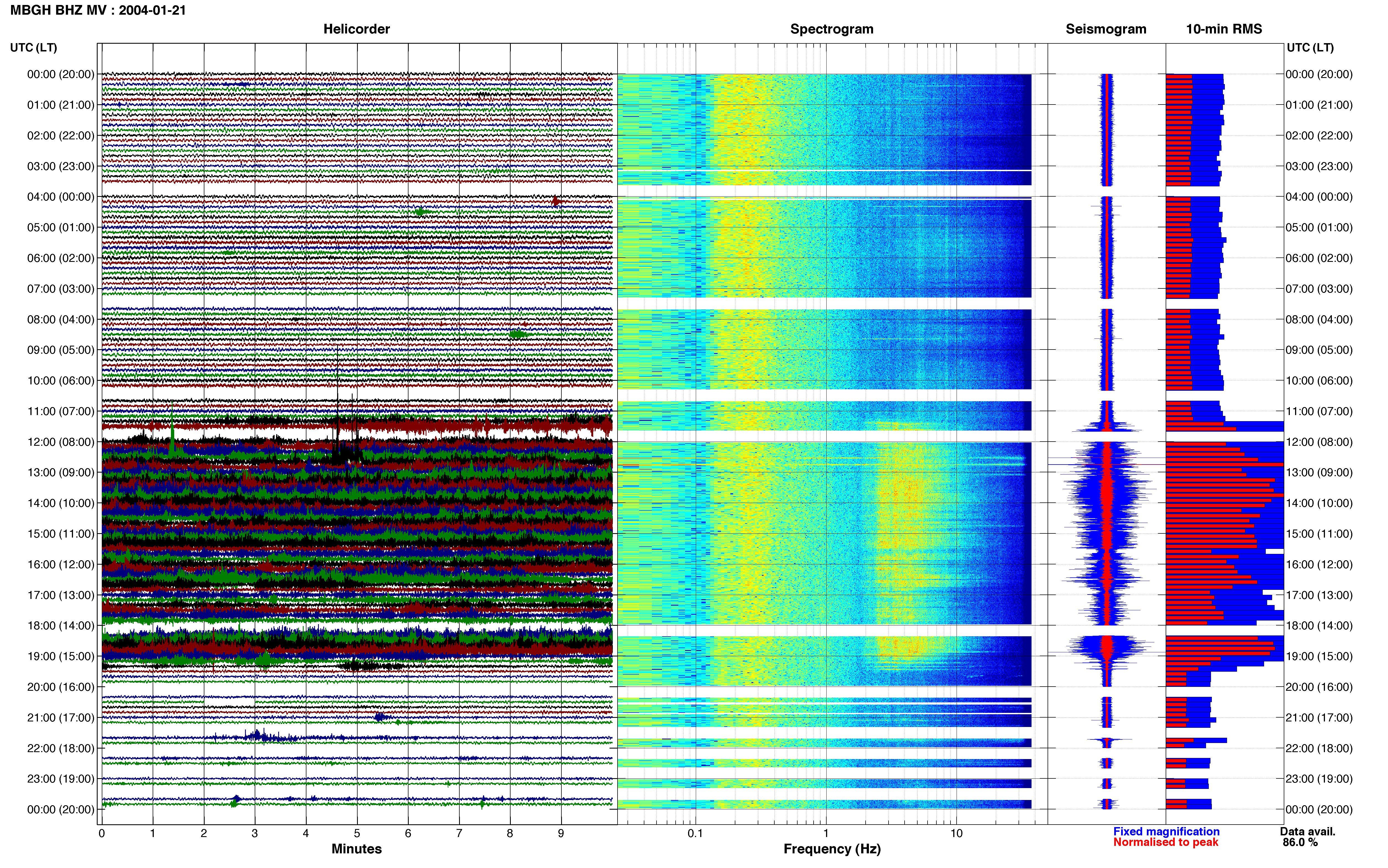This screenshot has height=868, width=1388.
Task: Click the 0.1 frequency tick label
Action: coord(695,833)
